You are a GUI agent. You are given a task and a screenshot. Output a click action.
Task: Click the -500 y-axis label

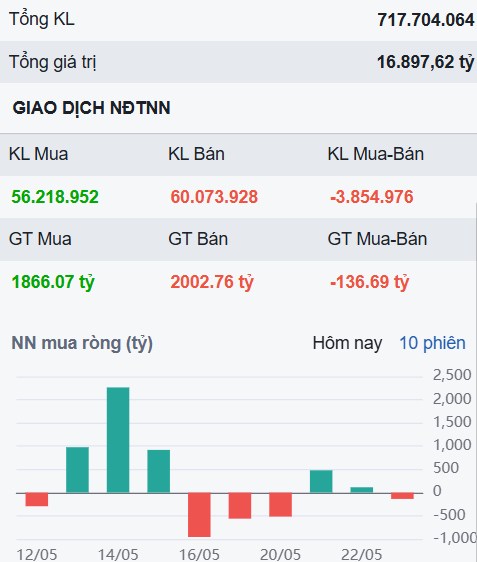[x=449, y=515]
